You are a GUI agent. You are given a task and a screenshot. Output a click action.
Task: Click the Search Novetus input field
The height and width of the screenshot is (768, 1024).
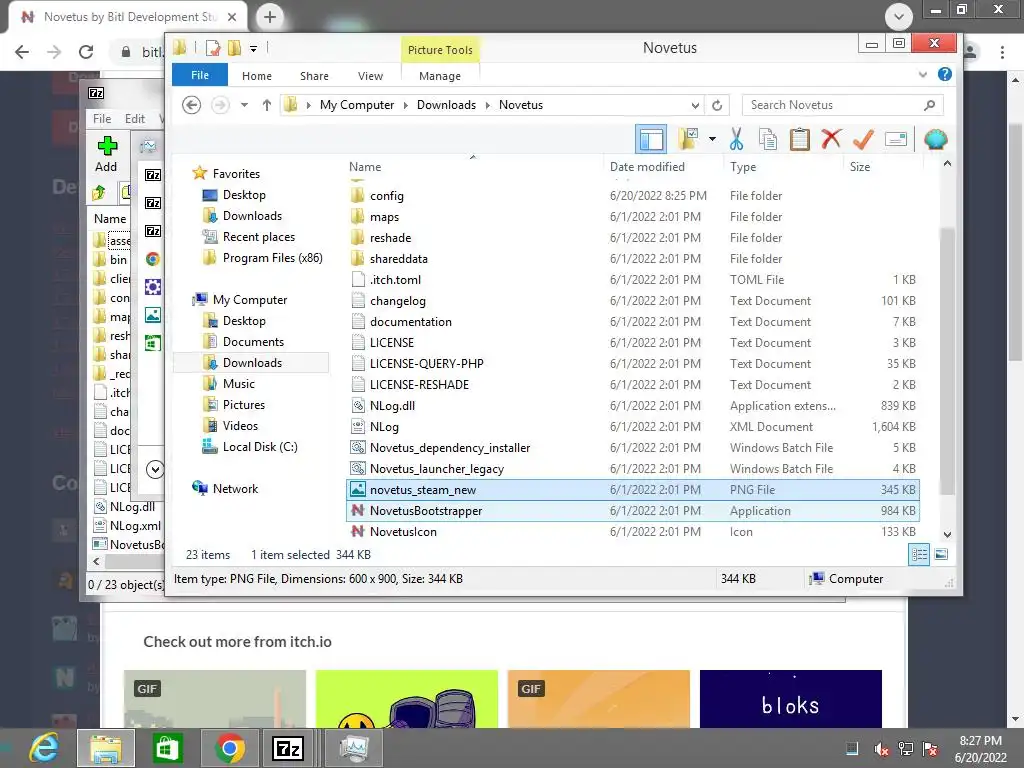842,105
